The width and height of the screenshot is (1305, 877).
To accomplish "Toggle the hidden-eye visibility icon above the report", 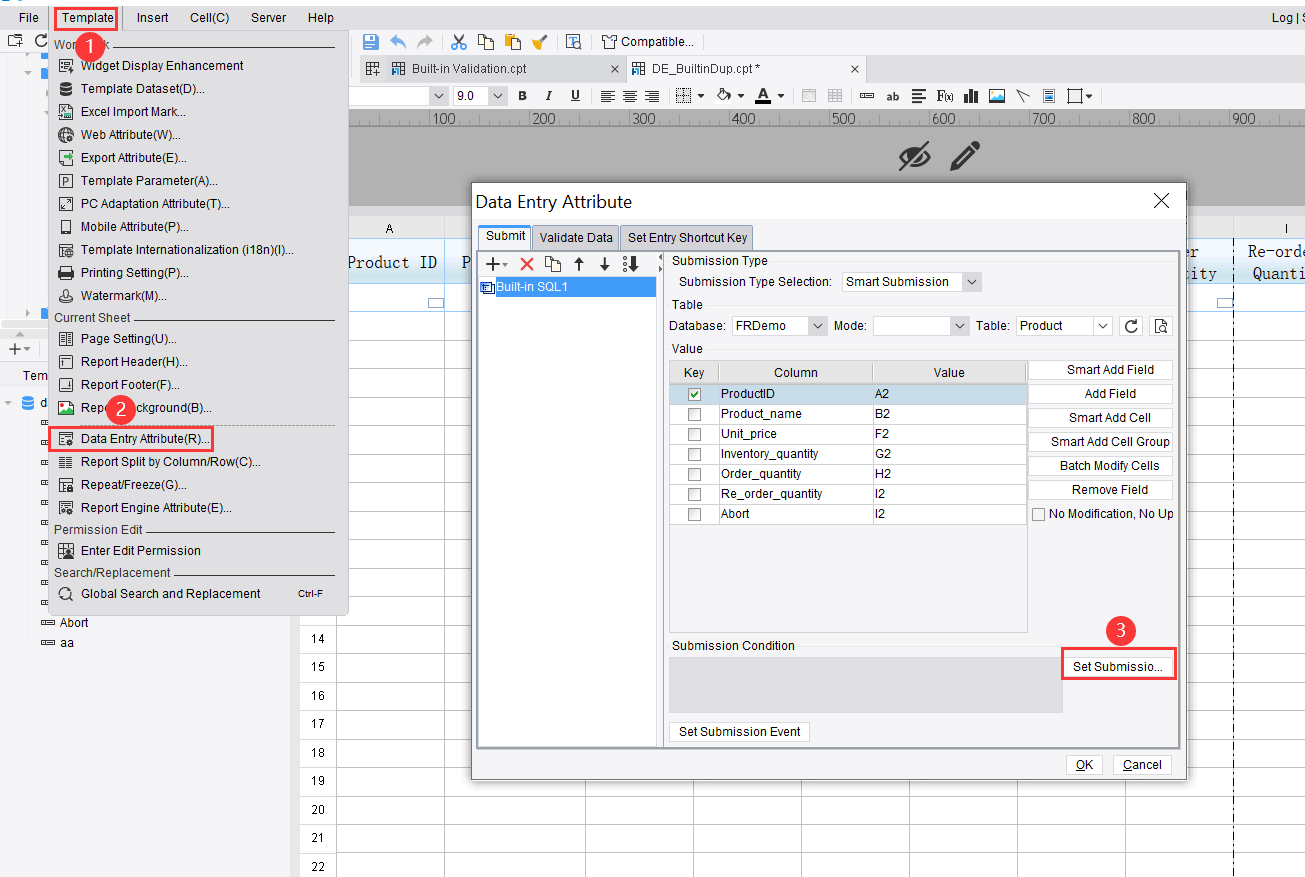I will point(914,156).
